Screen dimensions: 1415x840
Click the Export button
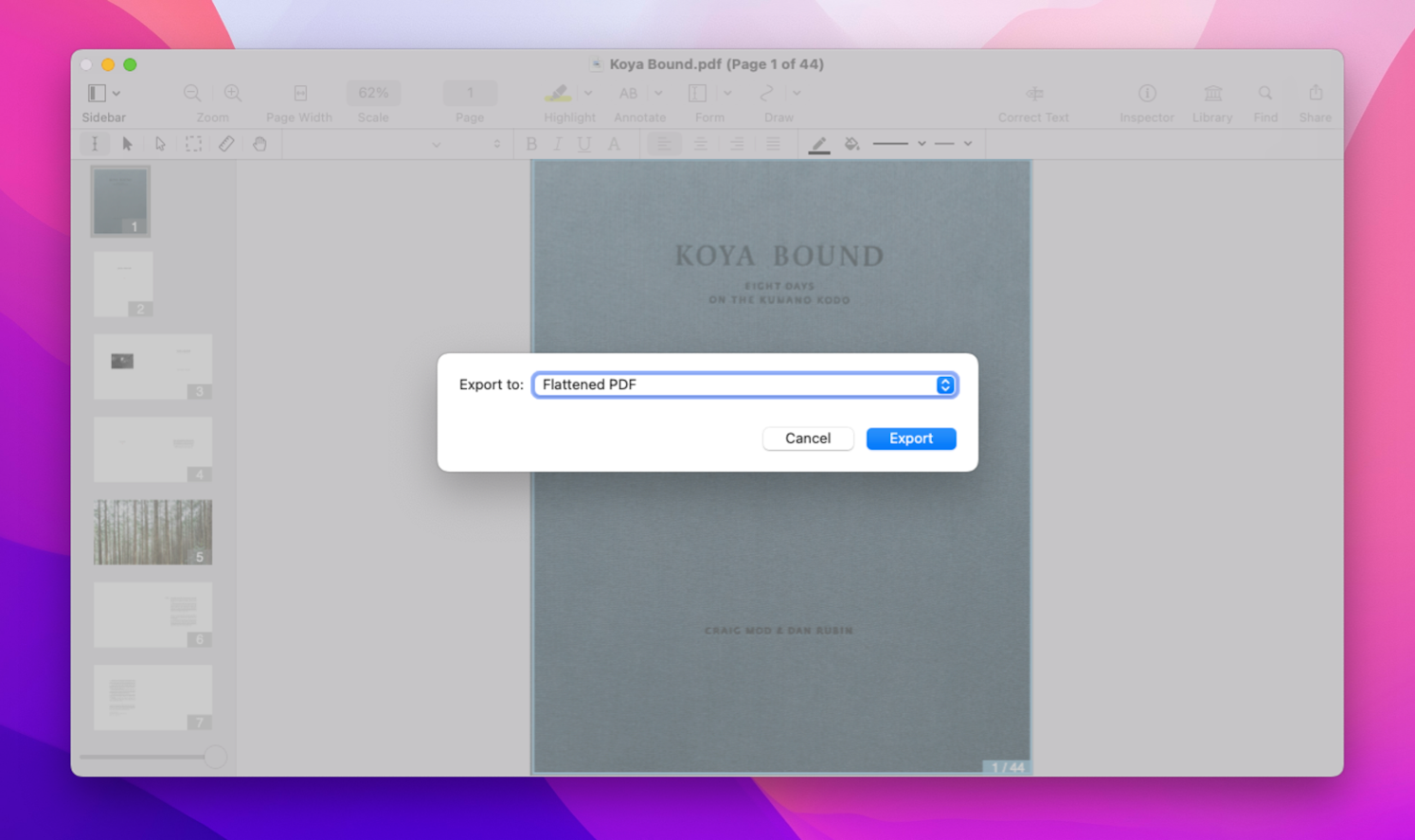(910, 438)
